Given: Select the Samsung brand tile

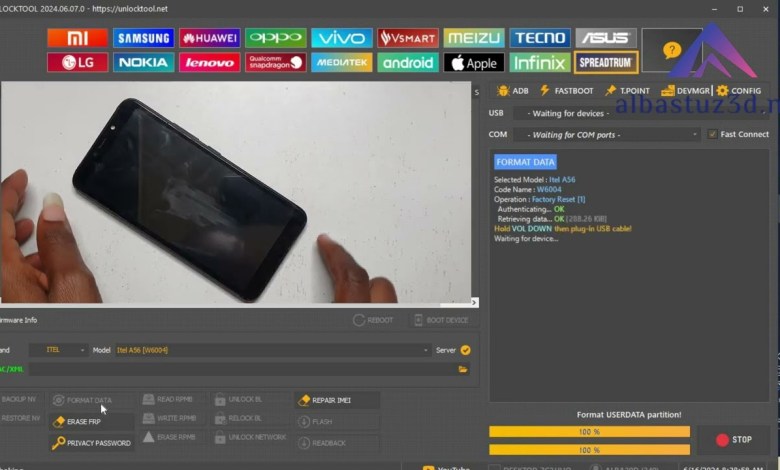Looking at the screenshot, I should click(143, 38).
